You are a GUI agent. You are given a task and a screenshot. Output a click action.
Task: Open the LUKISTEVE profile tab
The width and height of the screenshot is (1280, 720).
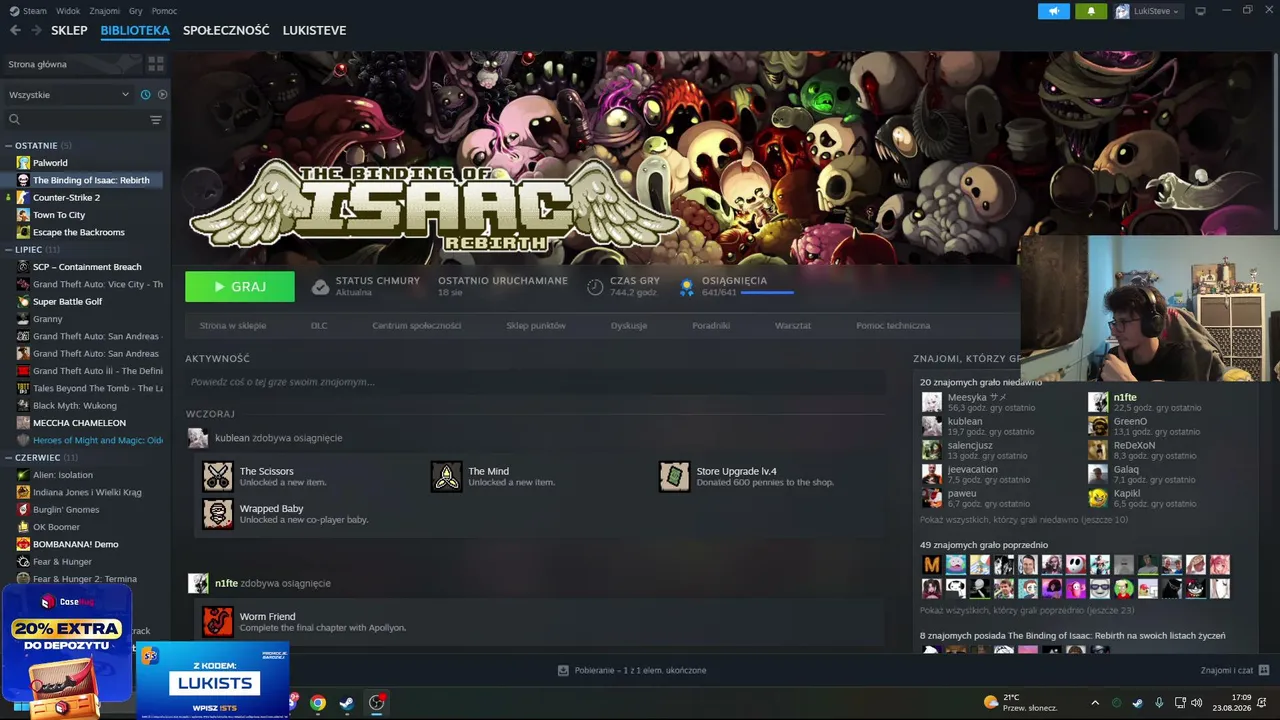314,30
